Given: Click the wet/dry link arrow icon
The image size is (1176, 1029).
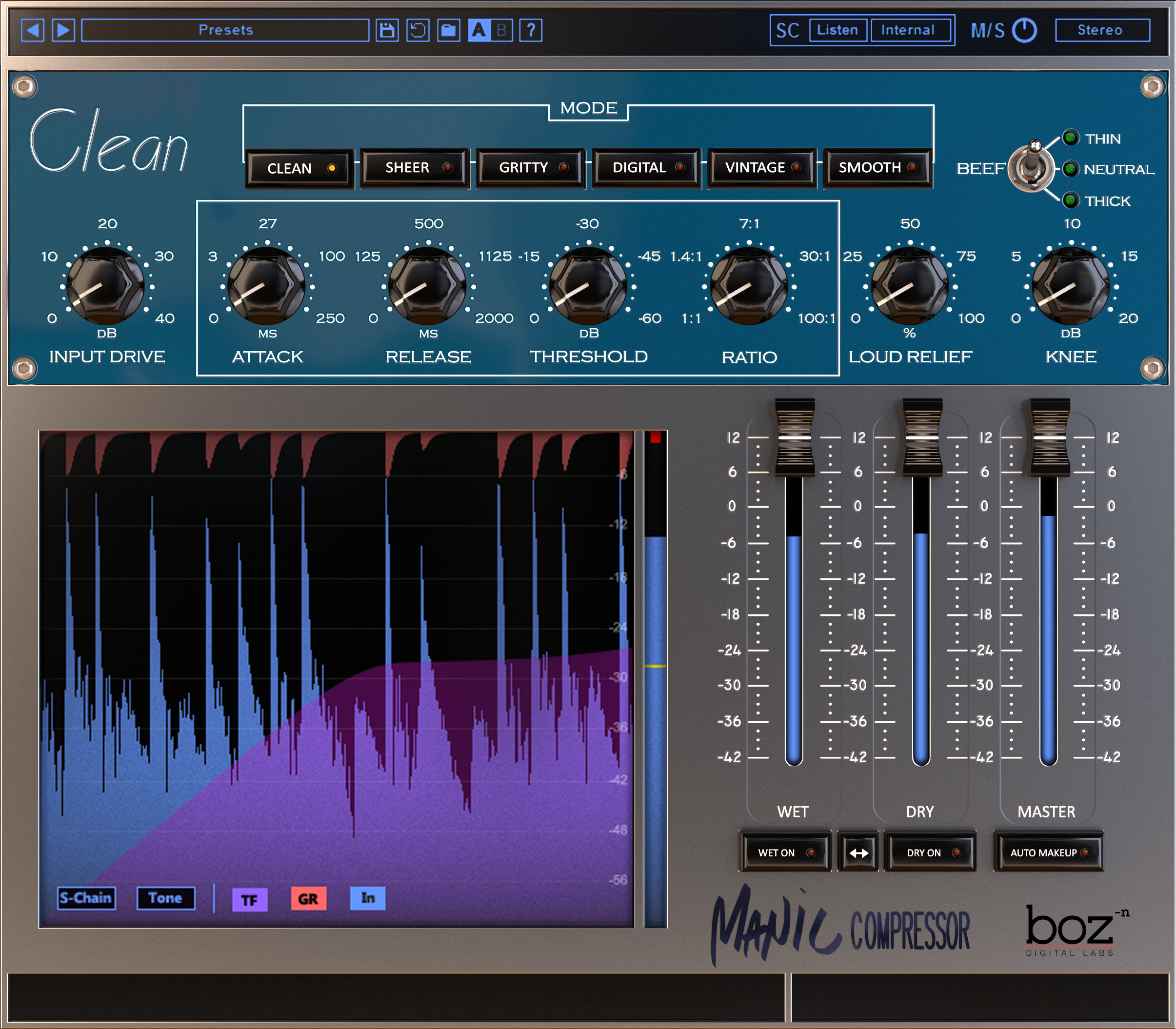Looking at the screenshot, I should (x=858, y=852).
